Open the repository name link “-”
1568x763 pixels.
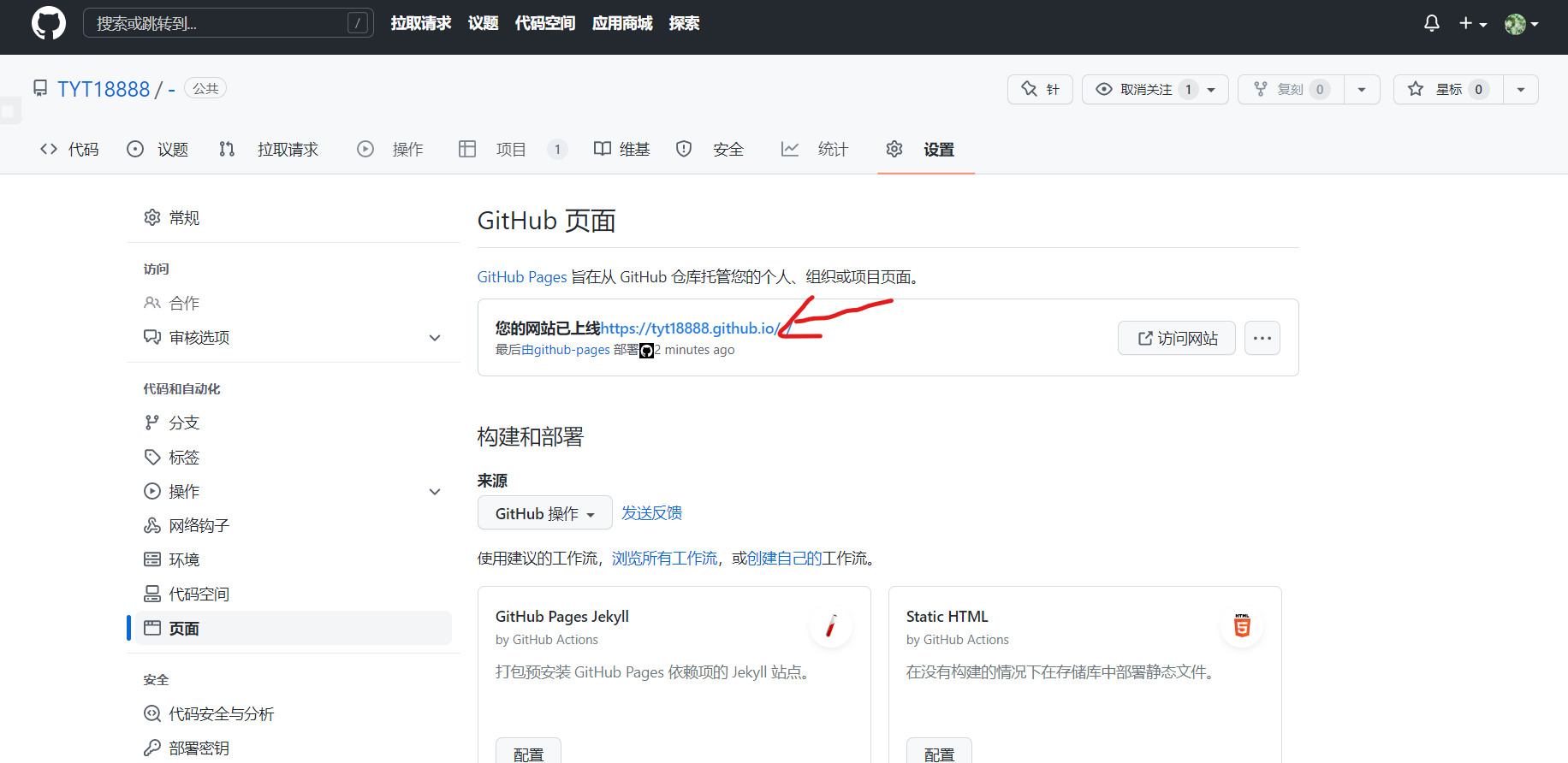171,89
